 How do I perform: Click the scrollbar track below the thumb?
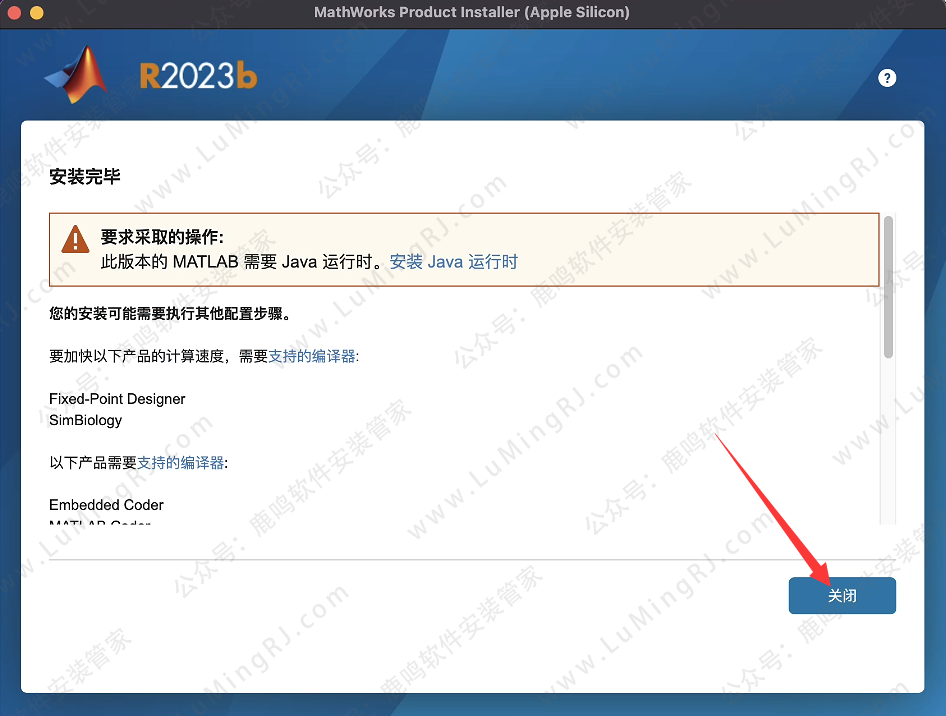point(888,440)
